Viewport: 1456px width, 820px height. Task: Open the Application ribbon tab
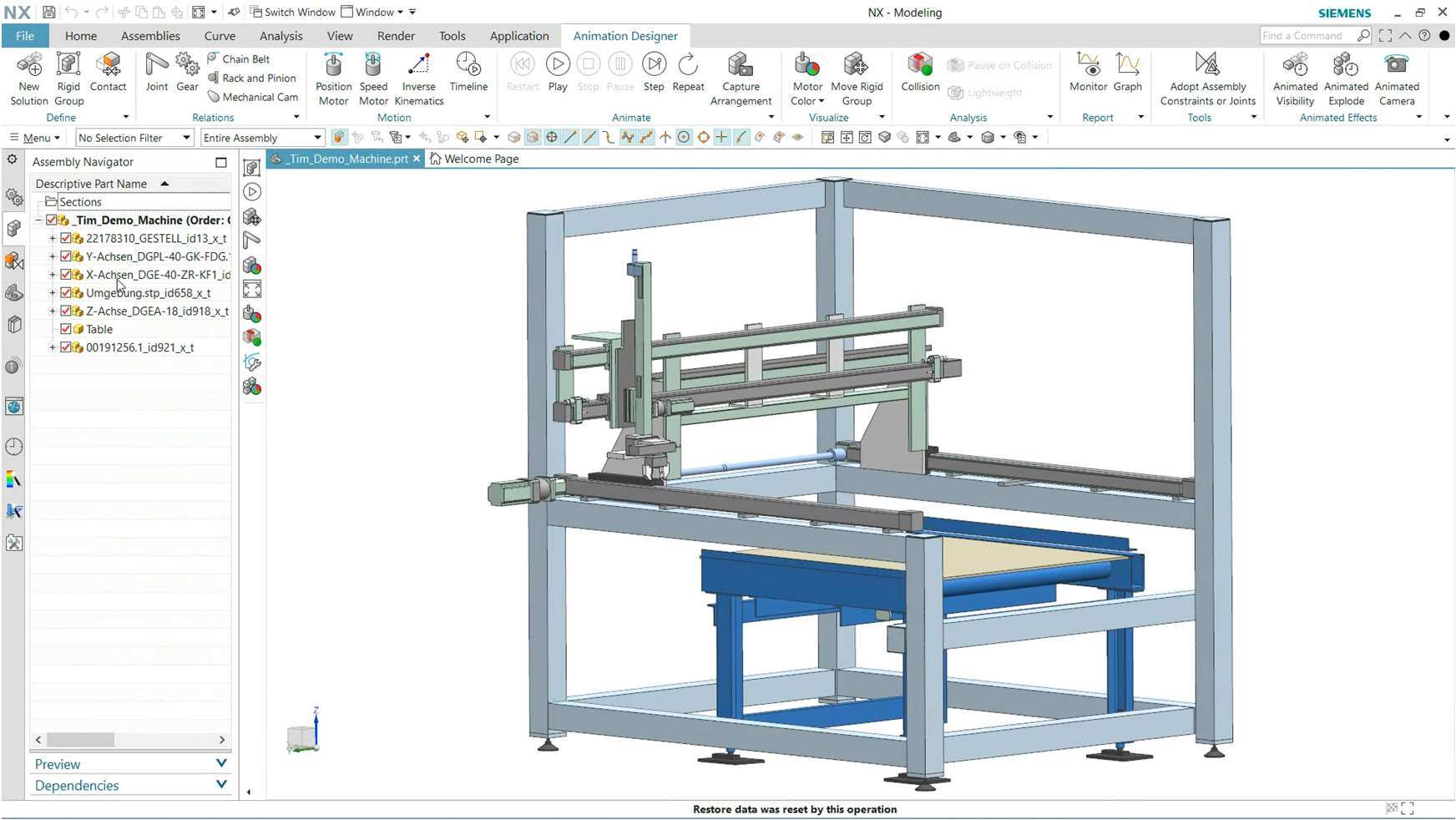click(x=519, y=35)
